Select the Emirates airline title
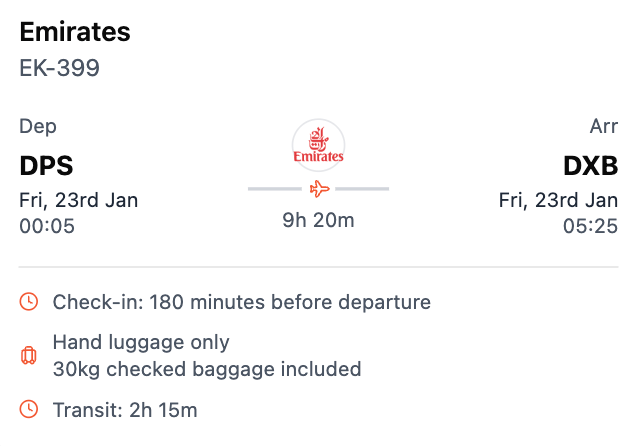The width and height of the screenshot is (632, 446). click(75, 32)
